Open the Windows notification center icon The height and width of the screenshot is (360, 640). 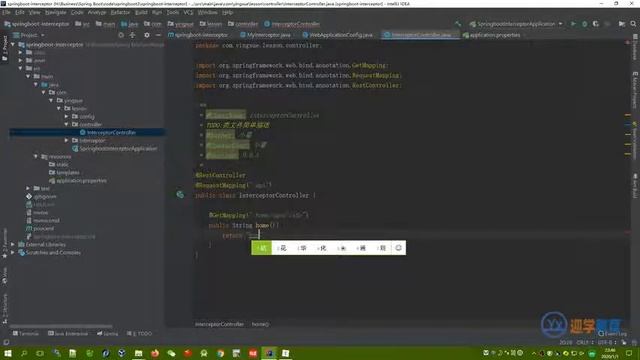point(629,353)
